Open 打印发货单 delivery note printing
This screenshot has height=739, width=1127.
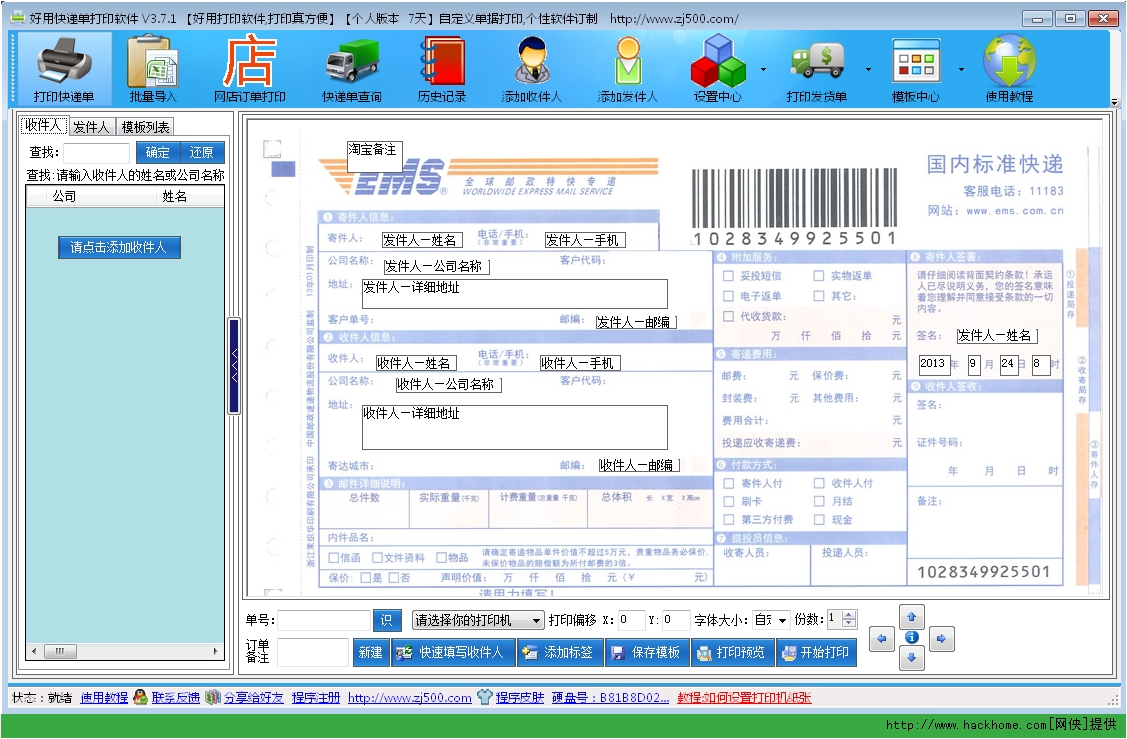click(x=816, y=69)
